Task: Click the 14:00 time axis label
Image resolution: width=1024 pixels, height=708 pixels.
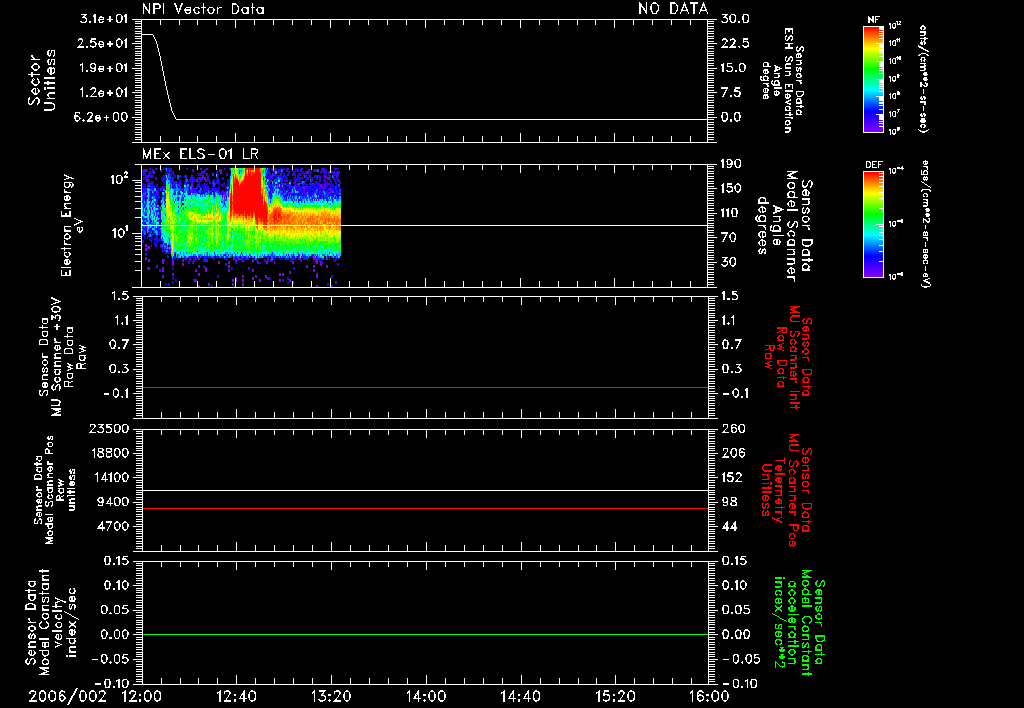Action: pyautogui.click(x=426, y=697)
